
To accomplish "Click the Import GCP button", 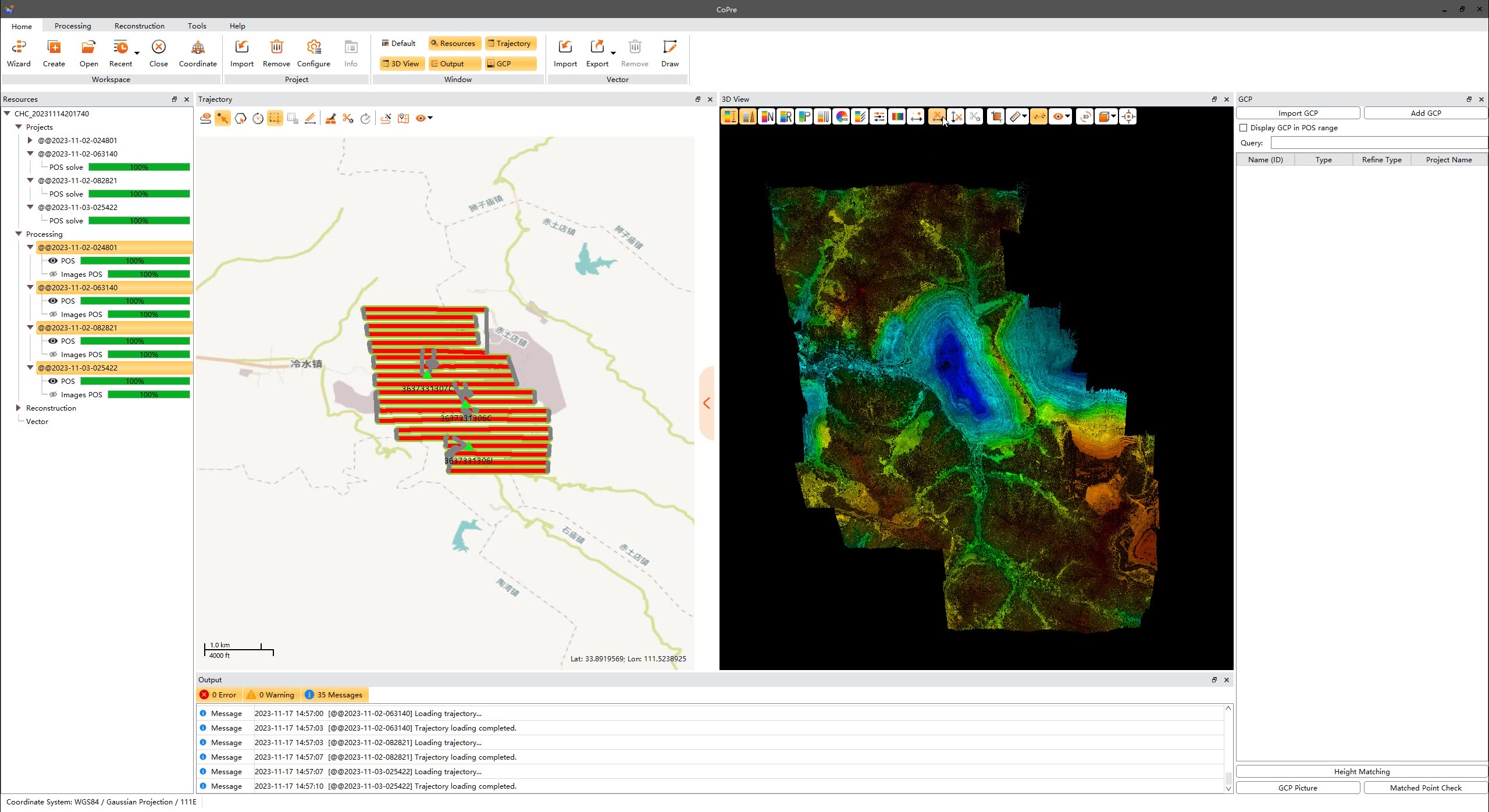I will [x=1298, y=112].
